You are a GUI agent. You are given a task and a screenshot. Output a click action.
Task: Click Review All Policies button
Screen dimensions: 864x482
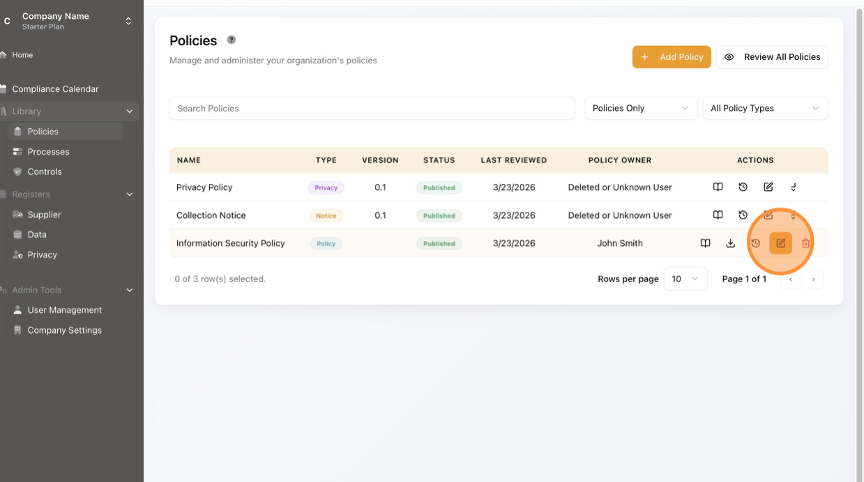click(772, 57)
